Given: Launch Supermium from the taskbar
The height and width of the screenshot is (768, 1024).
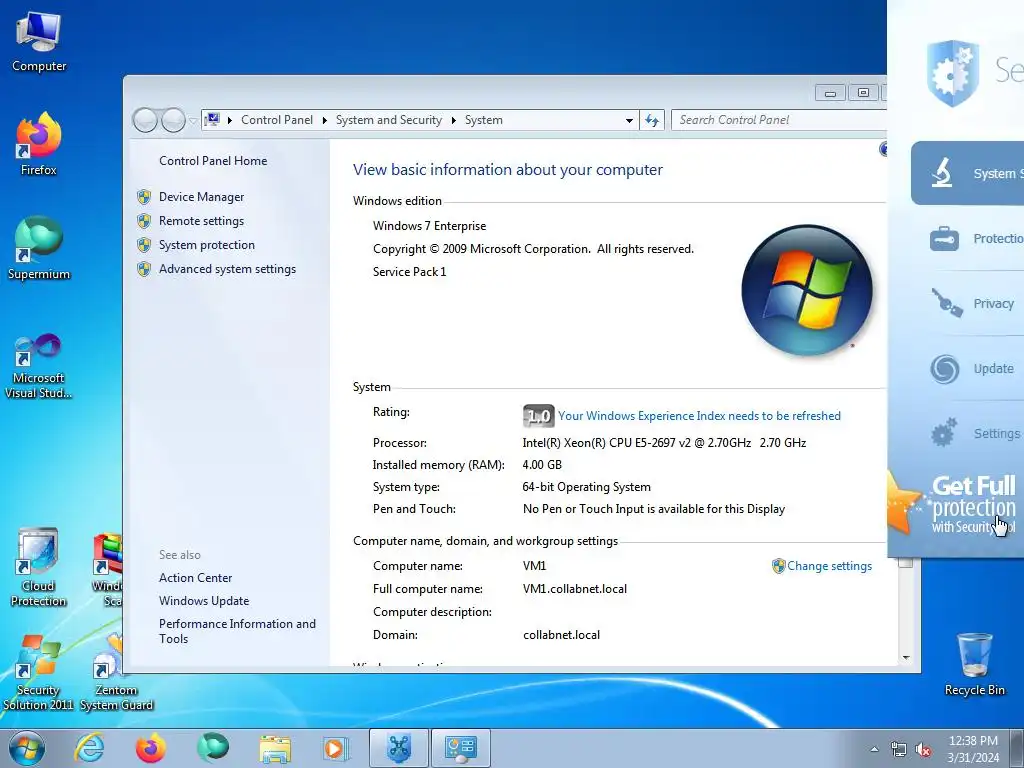Looking at the screenshot, I should pos(213,748).
